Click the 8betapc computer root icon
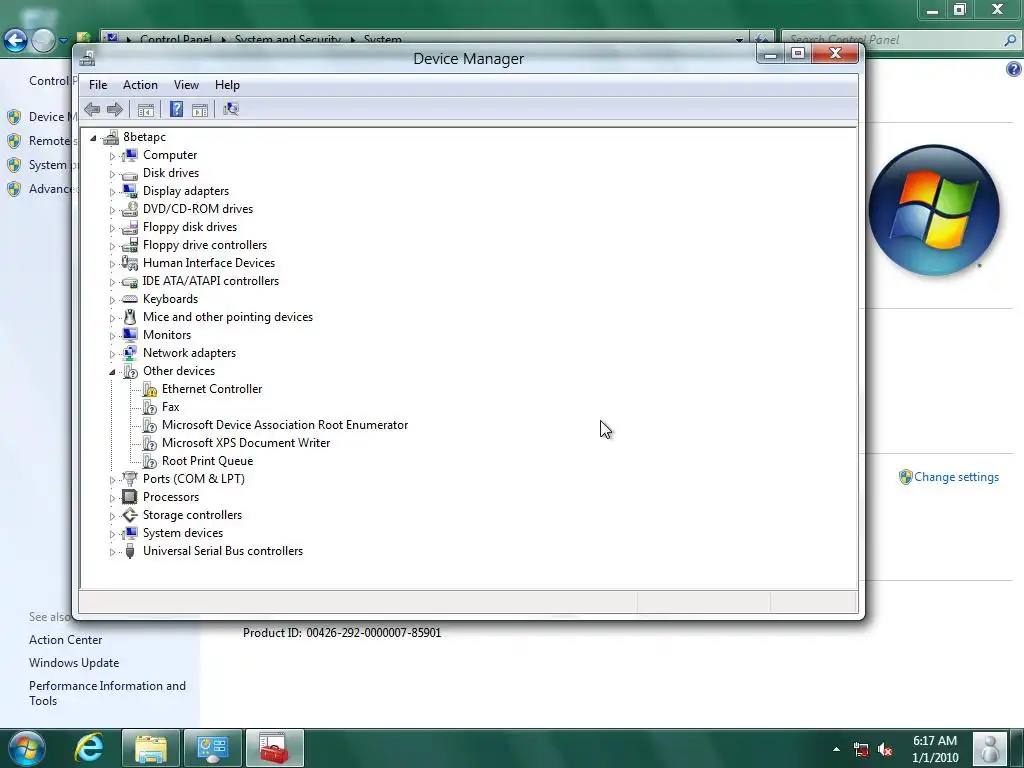 point(111,137)
